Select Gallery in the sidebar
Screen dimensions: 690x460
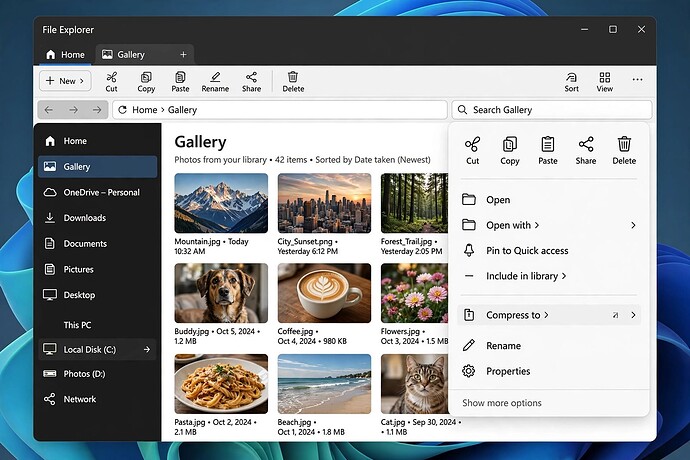tap(98, 166)
